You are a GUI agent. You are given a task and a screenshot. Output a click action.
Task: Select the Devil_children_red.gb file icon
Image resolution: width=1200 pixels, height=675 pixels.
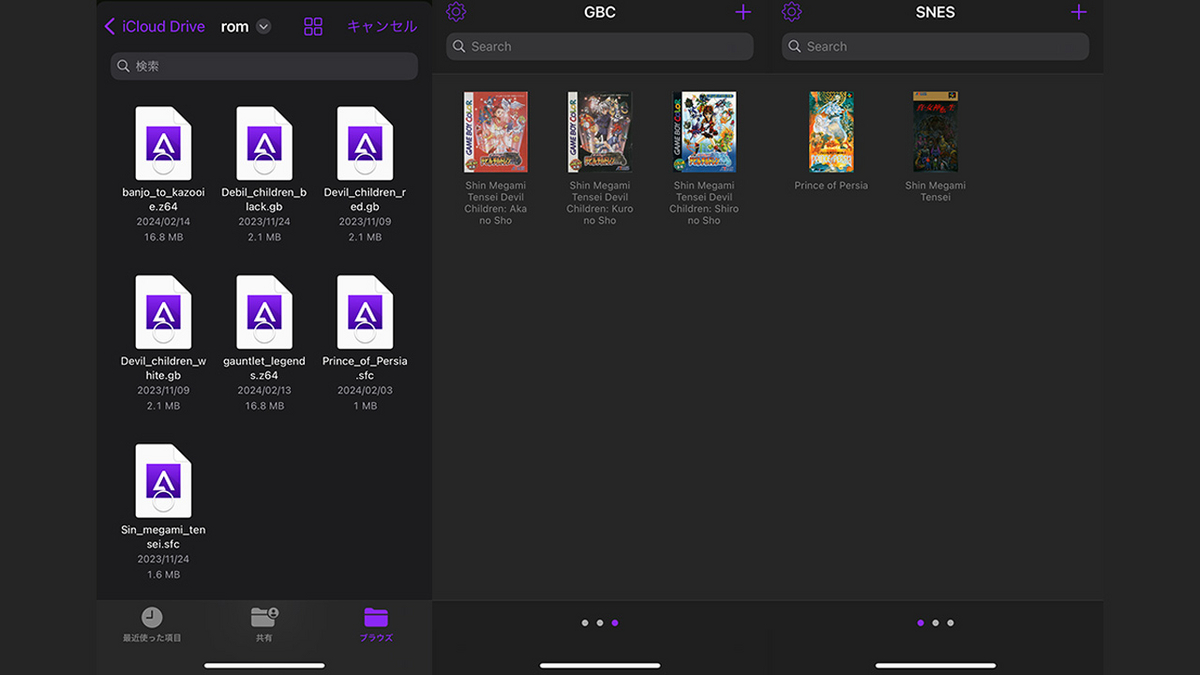point(365,143)
